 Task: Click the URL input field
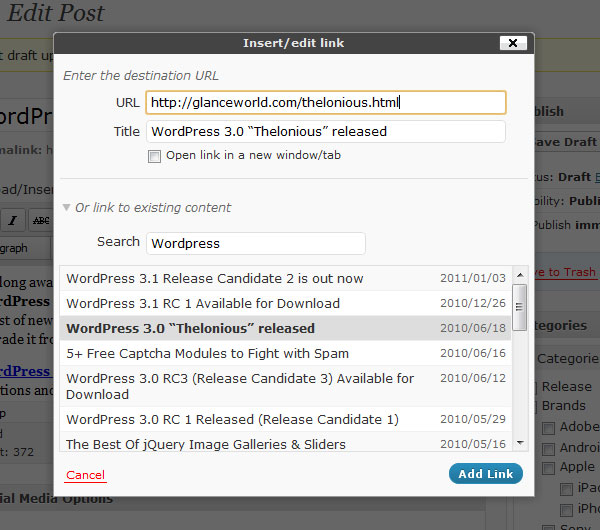point(326,103)
